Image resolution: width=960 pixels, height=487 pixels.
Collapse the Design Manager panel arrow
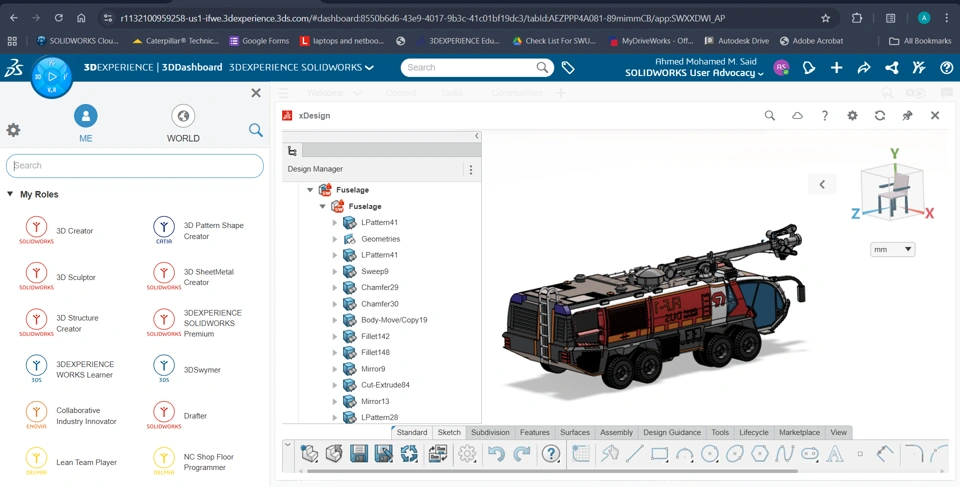[477, 136]
